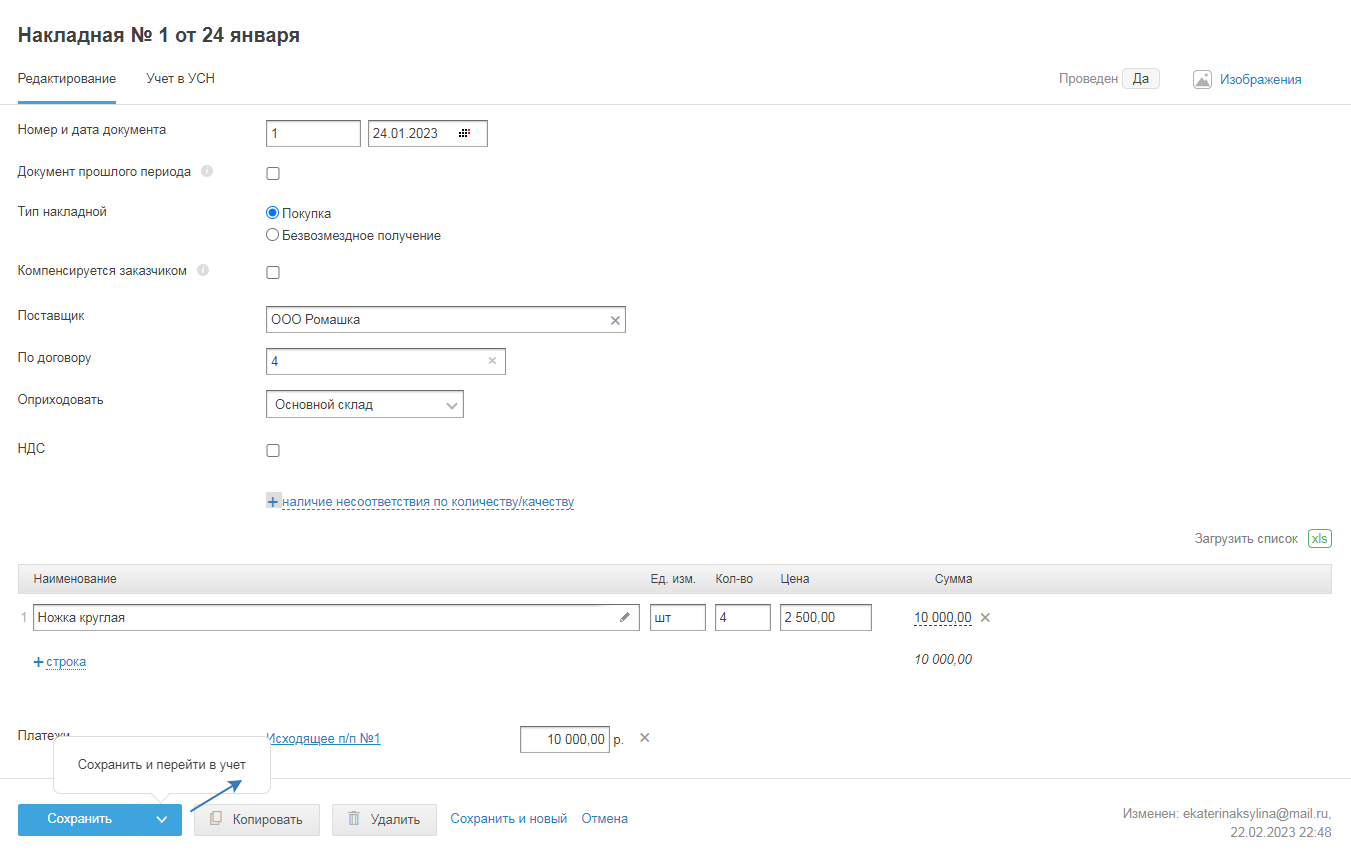Choose Сохранить и перейти в учет
This screenshot has width=1351, height=853.
pos(161,764)
